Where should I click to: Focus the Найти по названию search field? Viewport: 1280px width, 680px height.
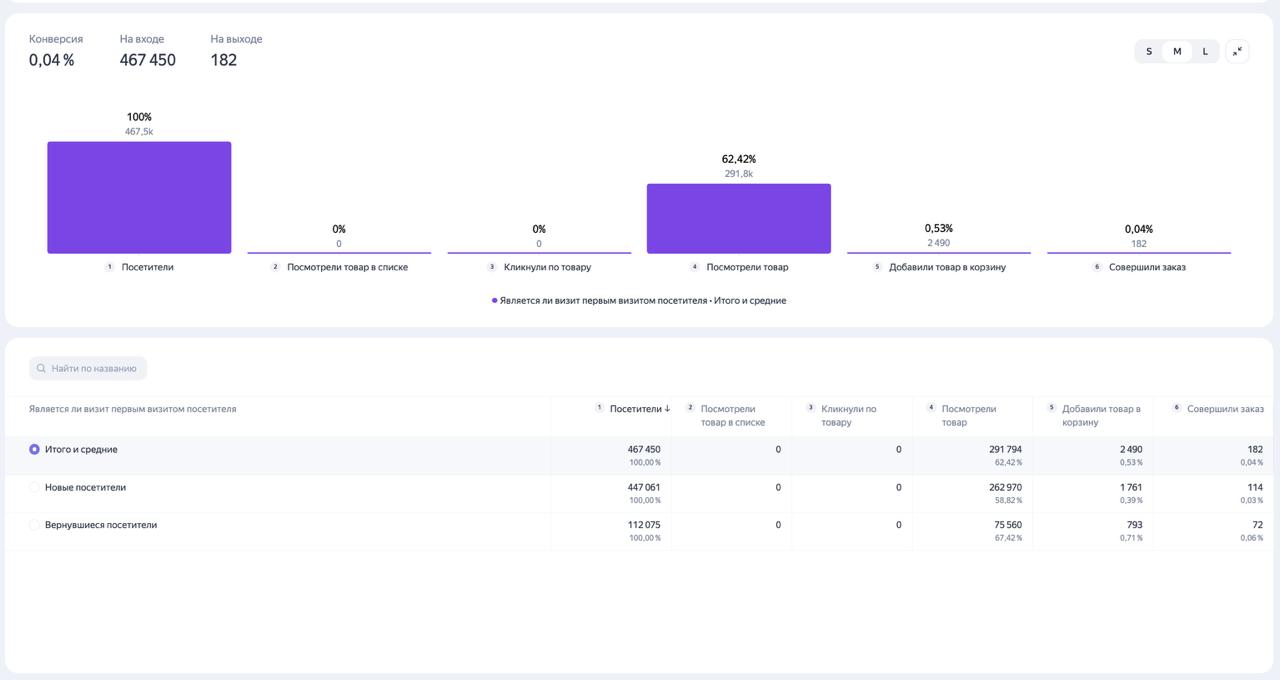tap(88, 369)
